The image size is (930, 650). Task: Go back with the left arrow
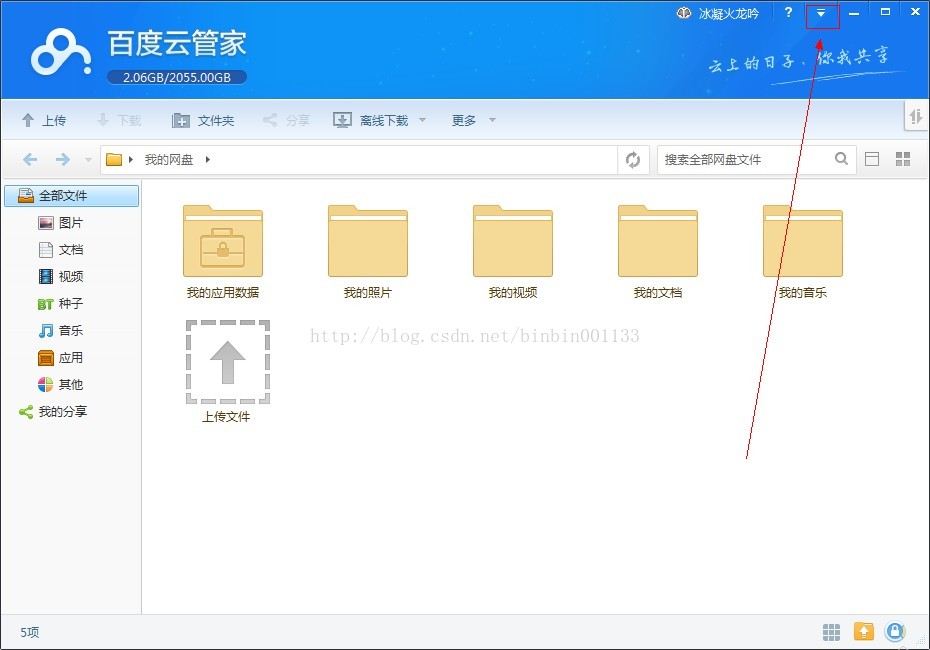(30, 159)
